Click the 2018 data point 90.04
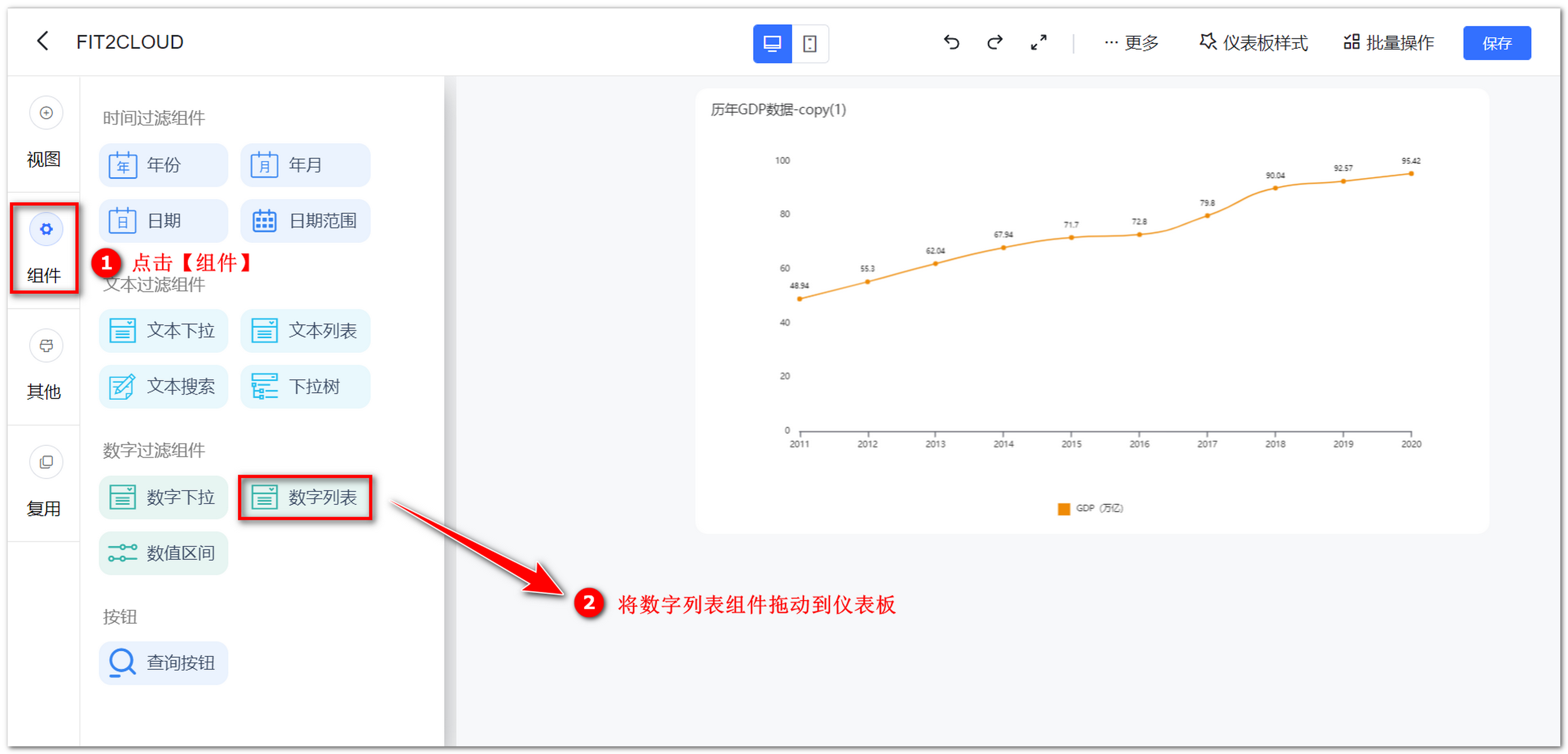The image size is (1568, 754). pos(1275,188)
